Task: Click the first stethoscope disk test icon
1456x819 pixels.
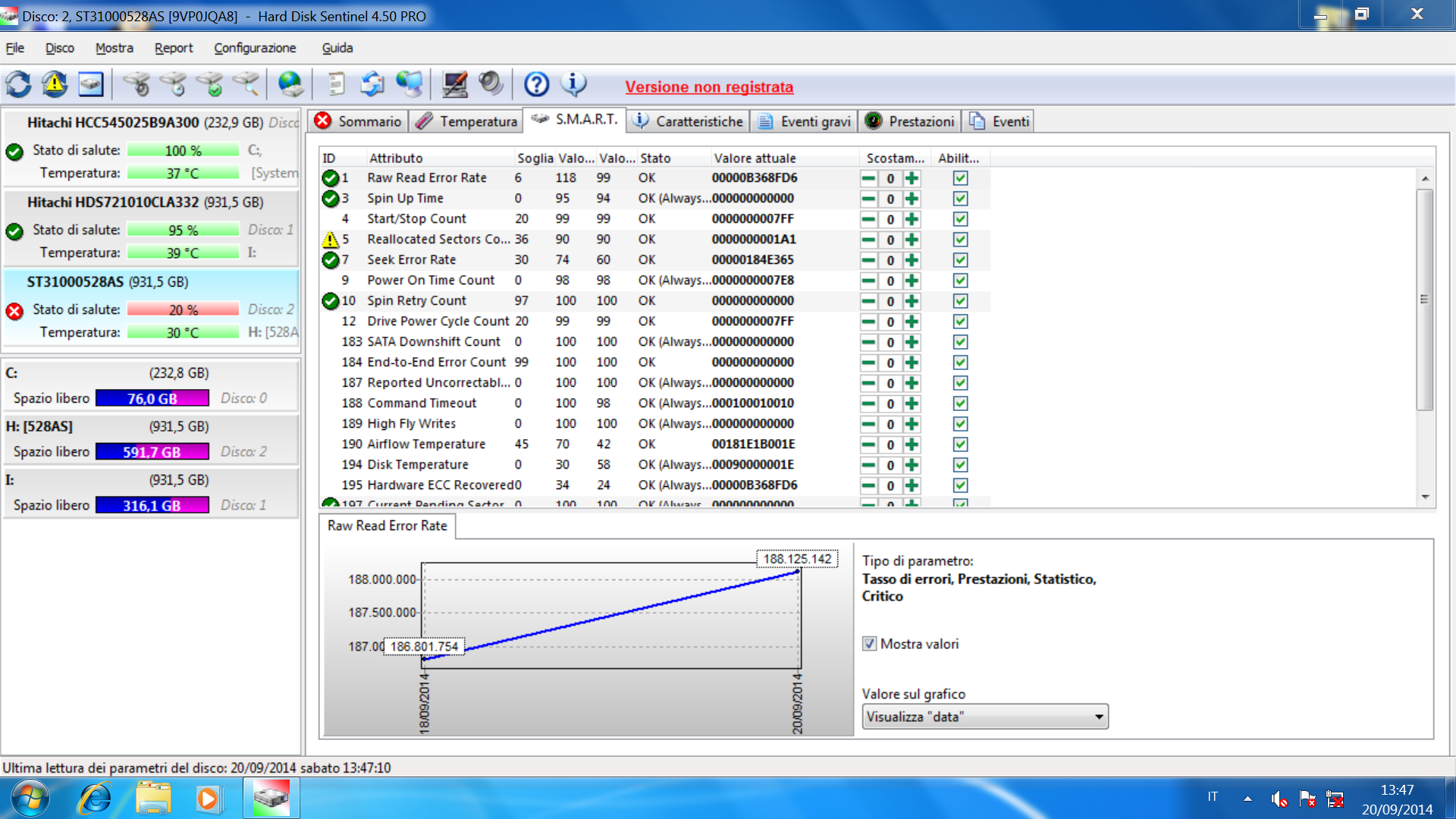Action: click(x=136, y=84)
